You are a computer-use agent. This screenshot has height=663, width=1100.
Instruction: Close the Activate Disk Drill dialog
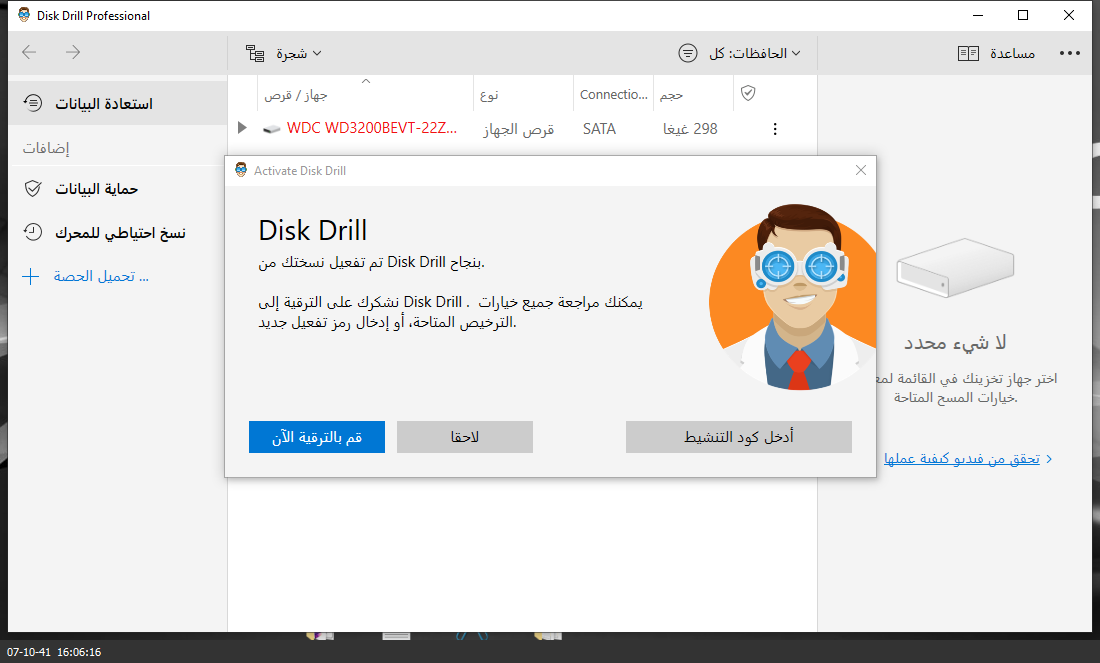point(861,170)
